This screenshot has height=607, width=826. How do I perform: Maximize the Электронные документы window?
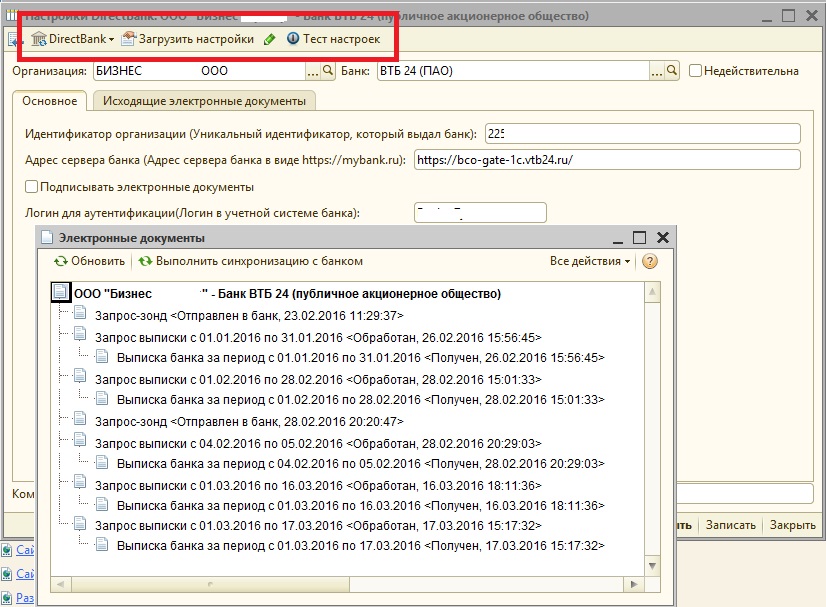(x=639, y=238)
